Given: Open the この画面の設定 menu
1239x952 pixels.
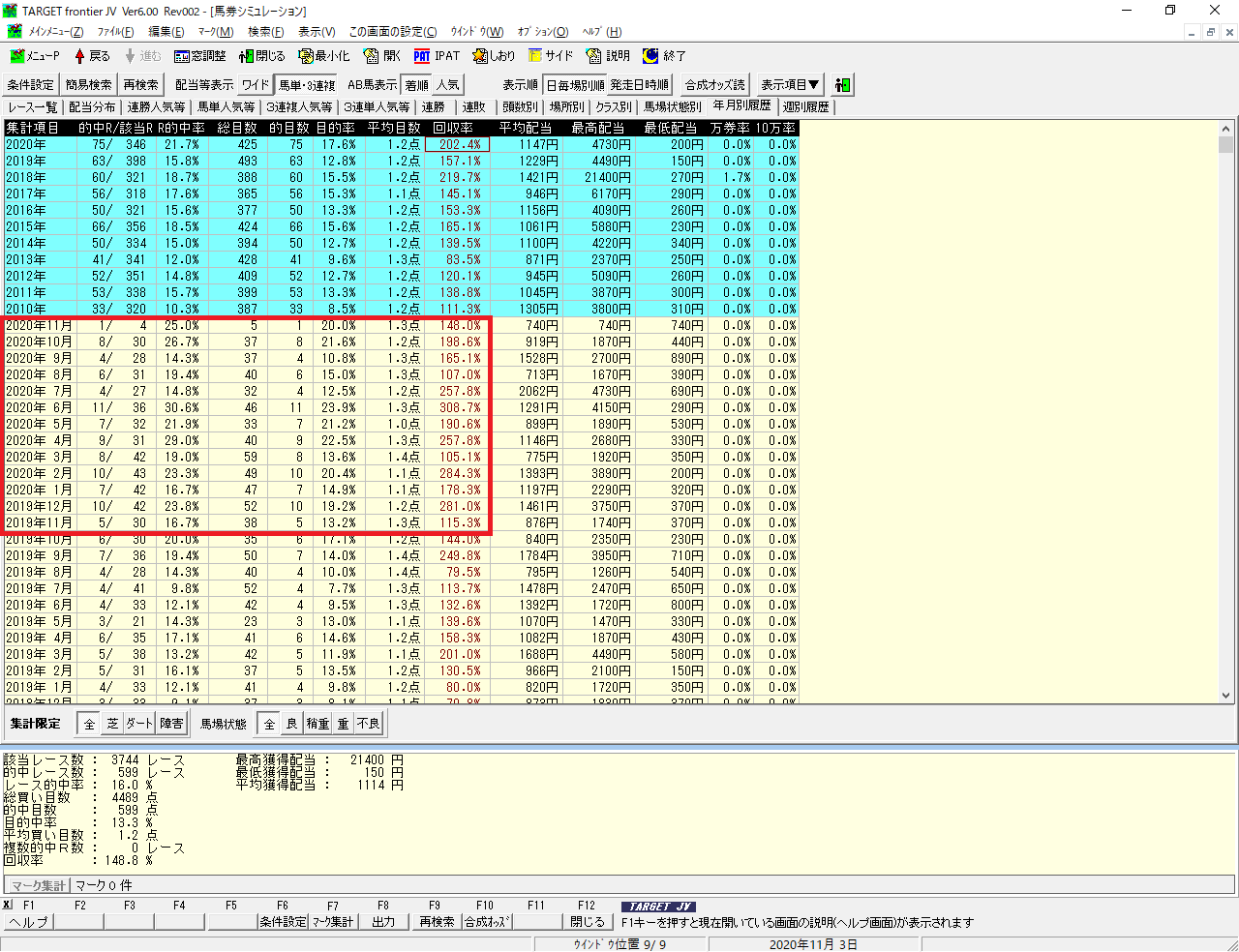Looking at the screenshot, I should pyautogui.click(x=392, y=32).
